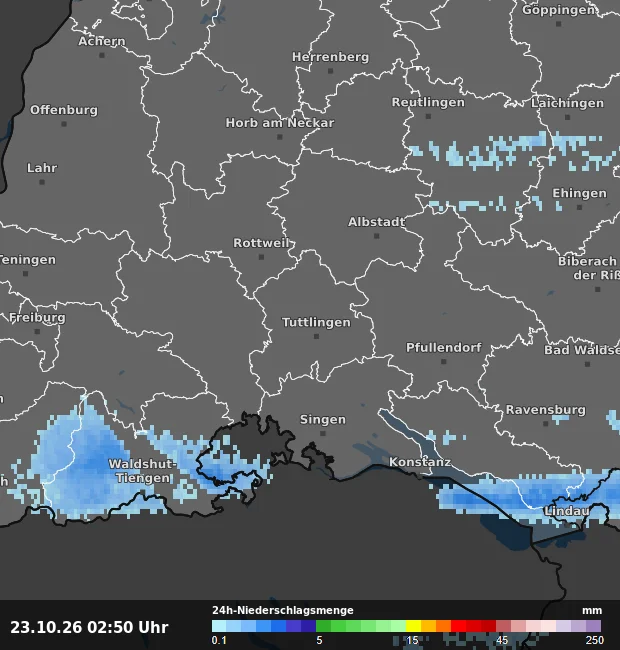The width and height of the screenshot is (620, 650).
Task: Click the Reutlingen city marker dot
Action: (x=428, y=116)
